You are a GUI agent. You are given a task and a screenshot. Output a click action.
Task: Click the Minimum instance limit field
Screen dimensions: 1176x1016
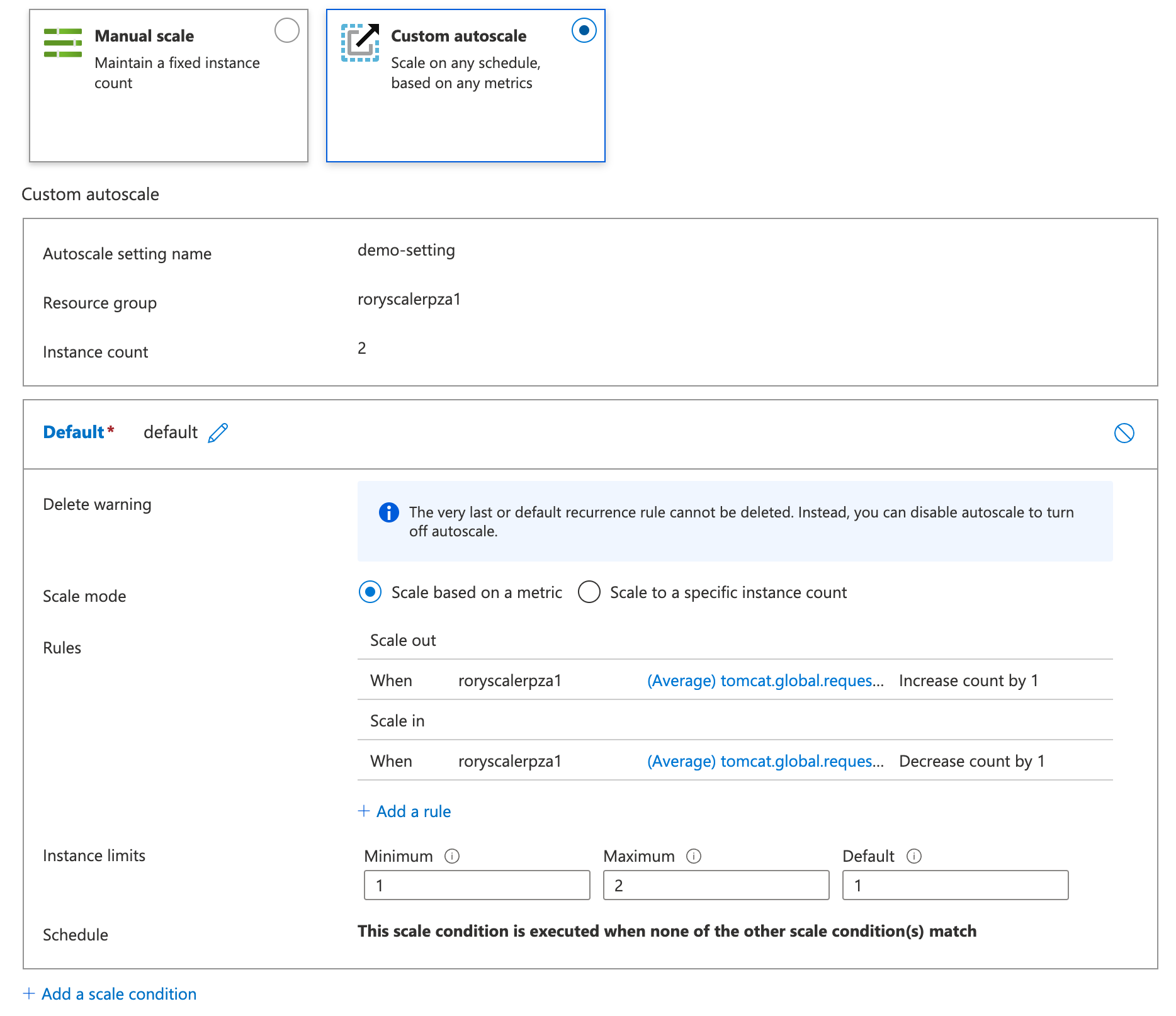tap(477, 885)
